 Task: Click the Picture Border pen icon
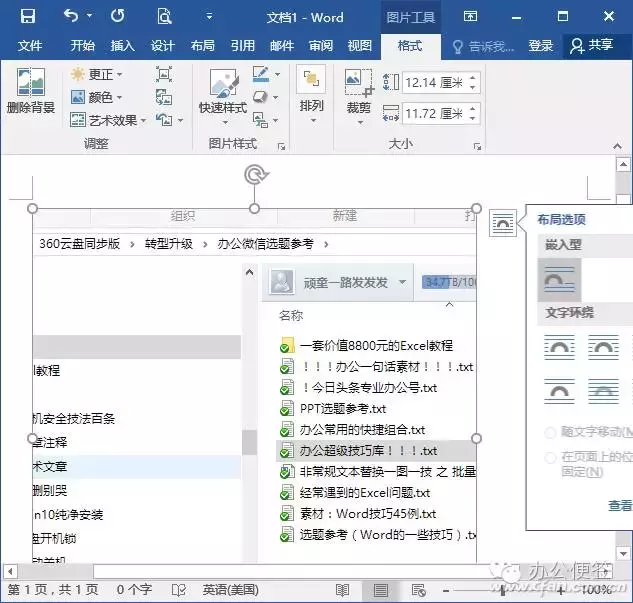click(260, 74)
